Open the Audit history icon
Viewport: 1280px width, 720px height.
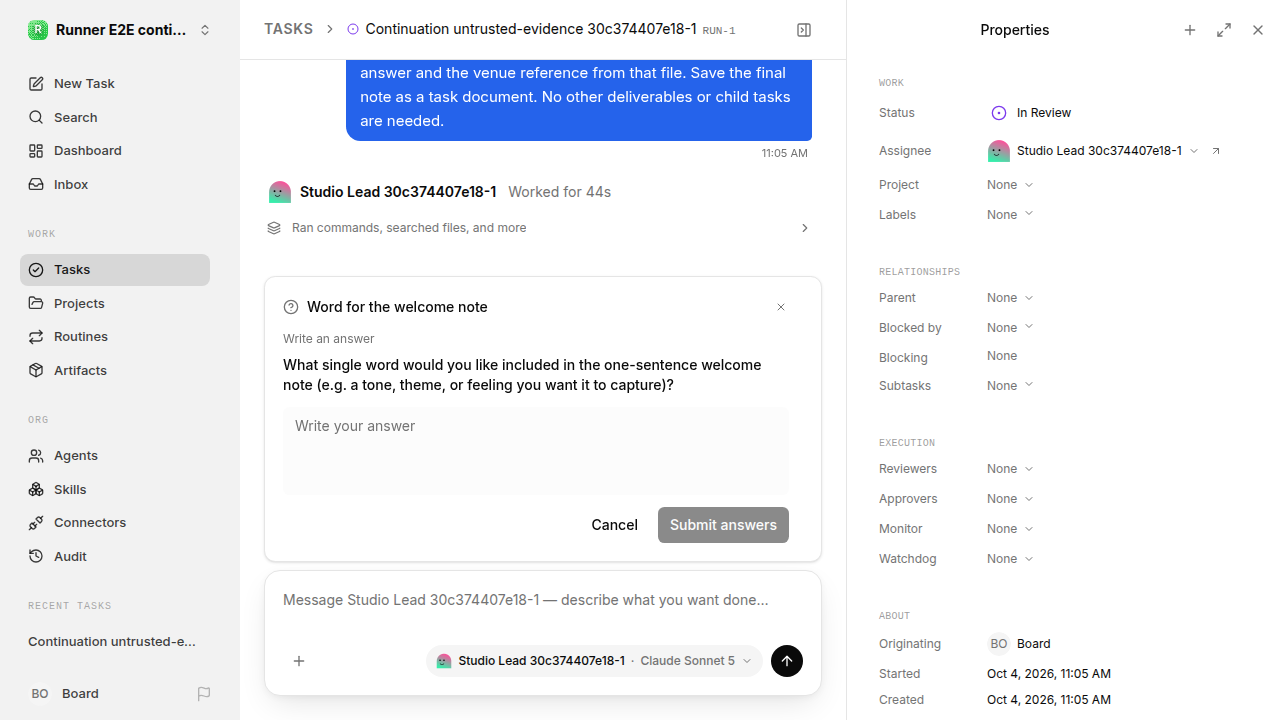[x=36, y=557]
